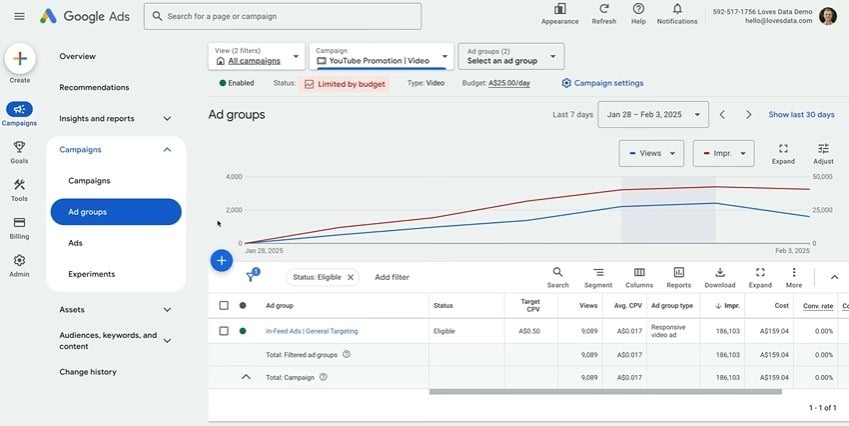
Task: Edit the A$25.00/day budget
Action: [509, 83]
